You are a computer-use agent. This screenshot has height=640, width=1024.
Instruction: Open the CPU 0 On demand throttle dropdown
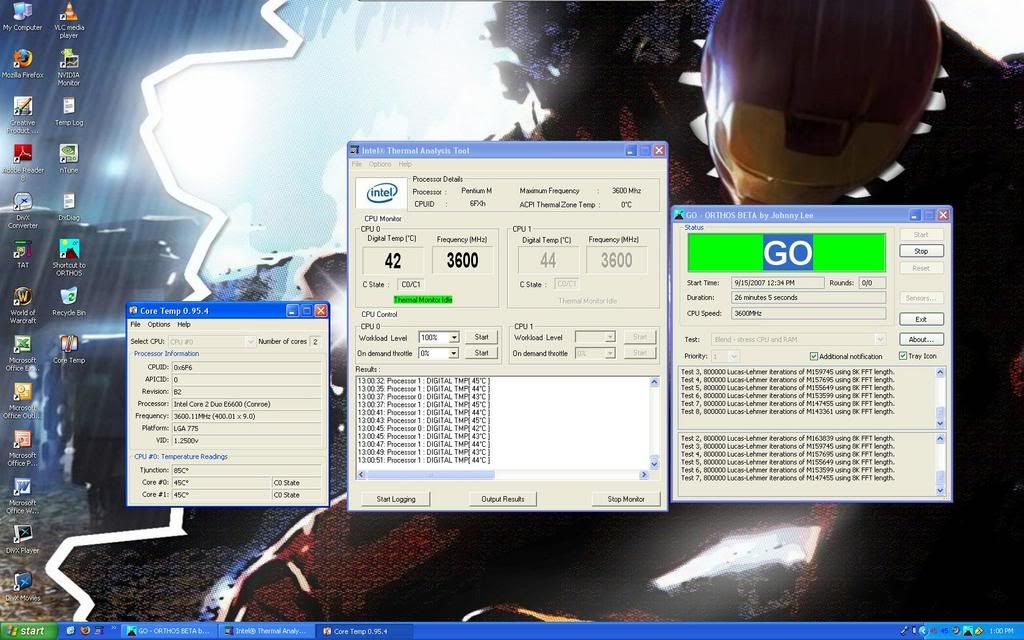coord(454,353)
